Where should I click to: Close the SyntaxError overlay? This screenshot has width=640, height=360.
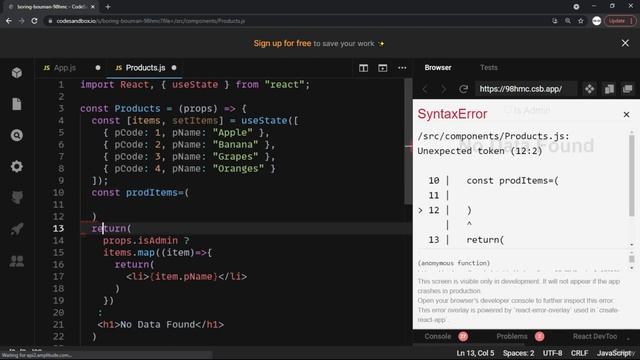click(x=627, y=115)
